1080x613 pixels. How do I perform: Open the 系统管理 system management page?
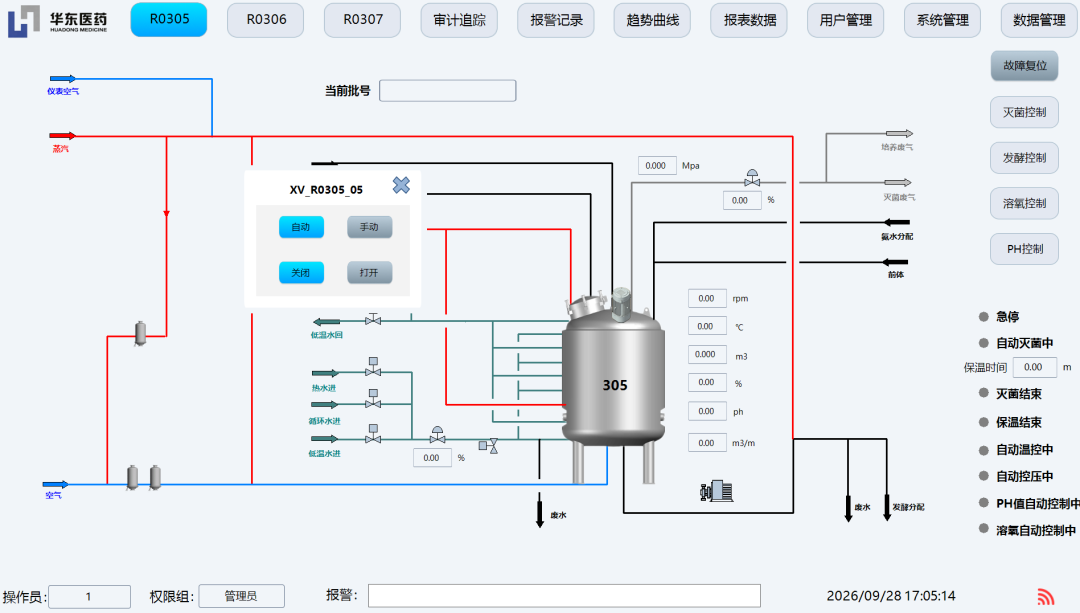pos(942,20)
